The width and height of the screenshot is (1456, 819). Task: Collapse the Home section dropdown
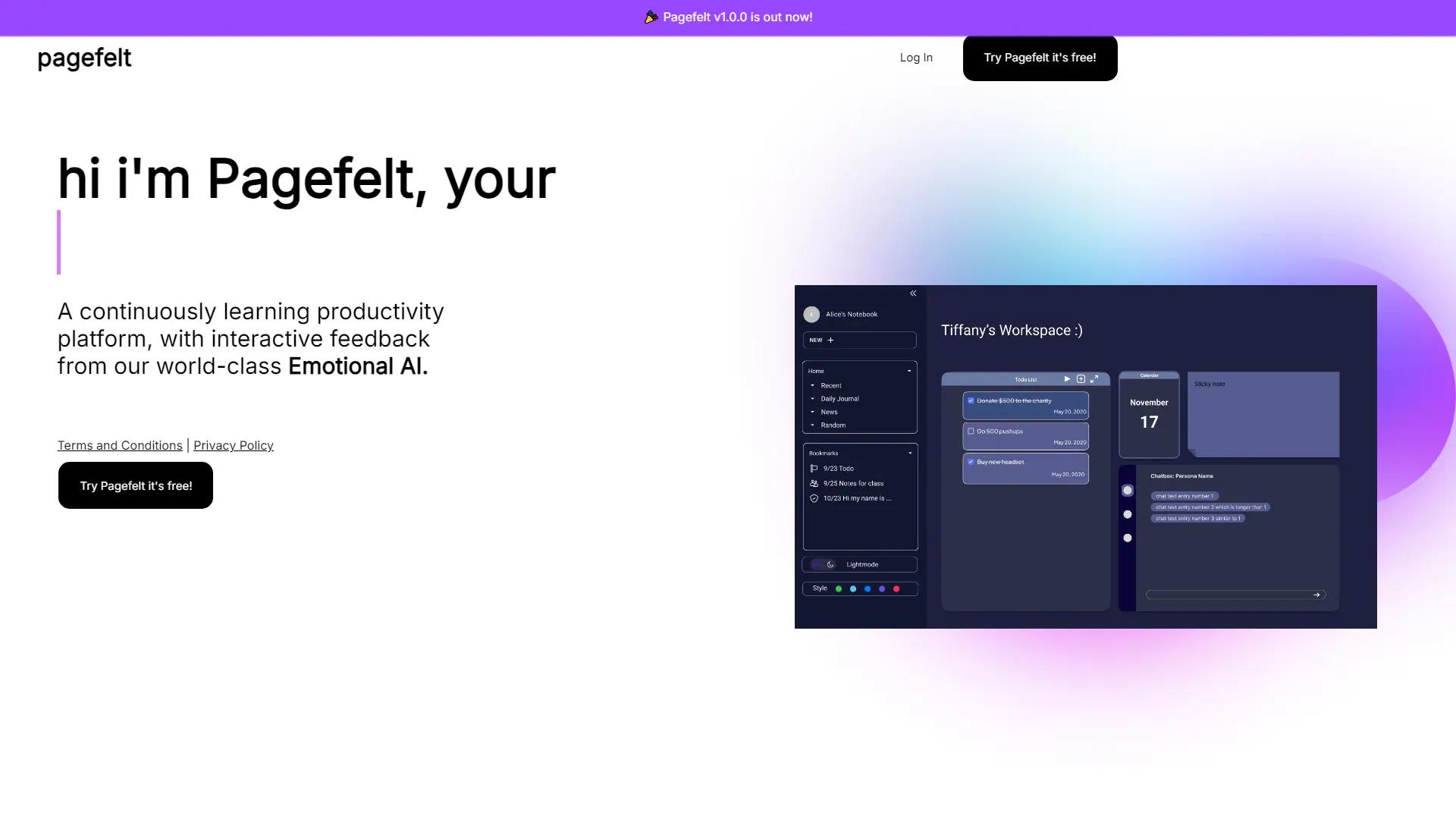tap(909, 371)
